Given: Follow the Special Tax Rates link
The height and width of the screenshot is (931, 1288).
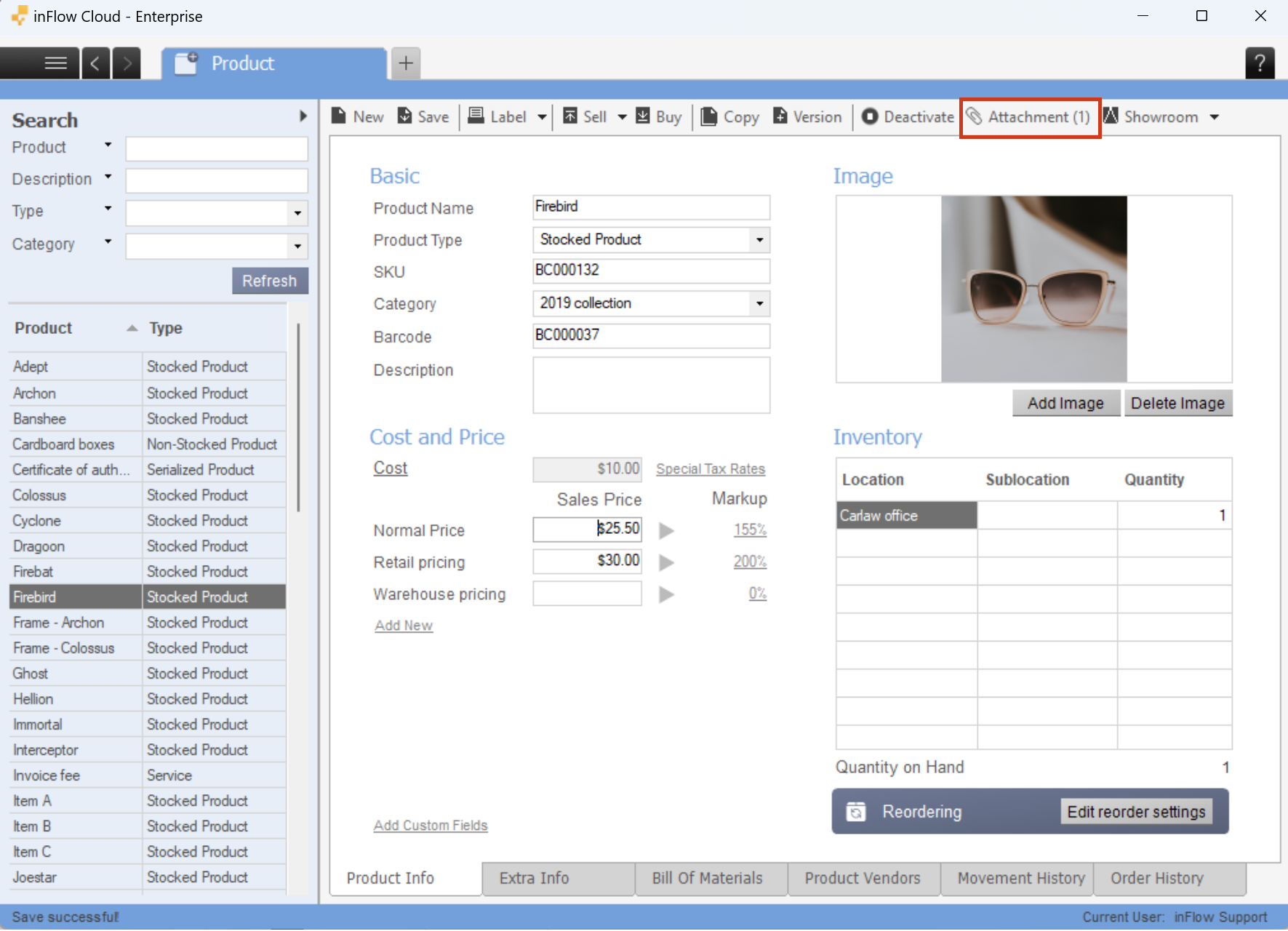Looking at the screenshot, I should pos(711,469).
